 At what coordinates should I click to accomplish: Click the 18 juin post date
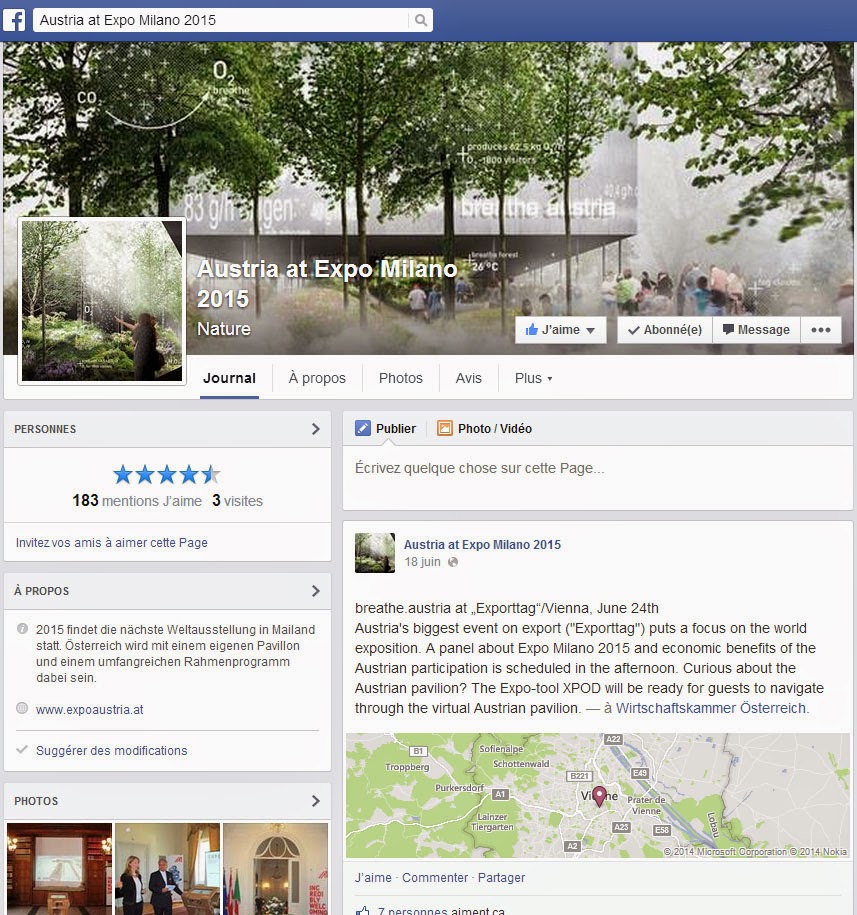pos(422,562)
